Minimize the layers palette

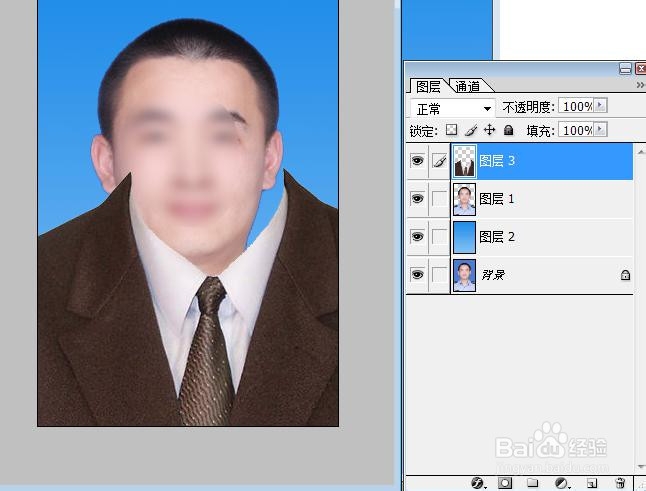pyautogui.click(x=625, y=68)
